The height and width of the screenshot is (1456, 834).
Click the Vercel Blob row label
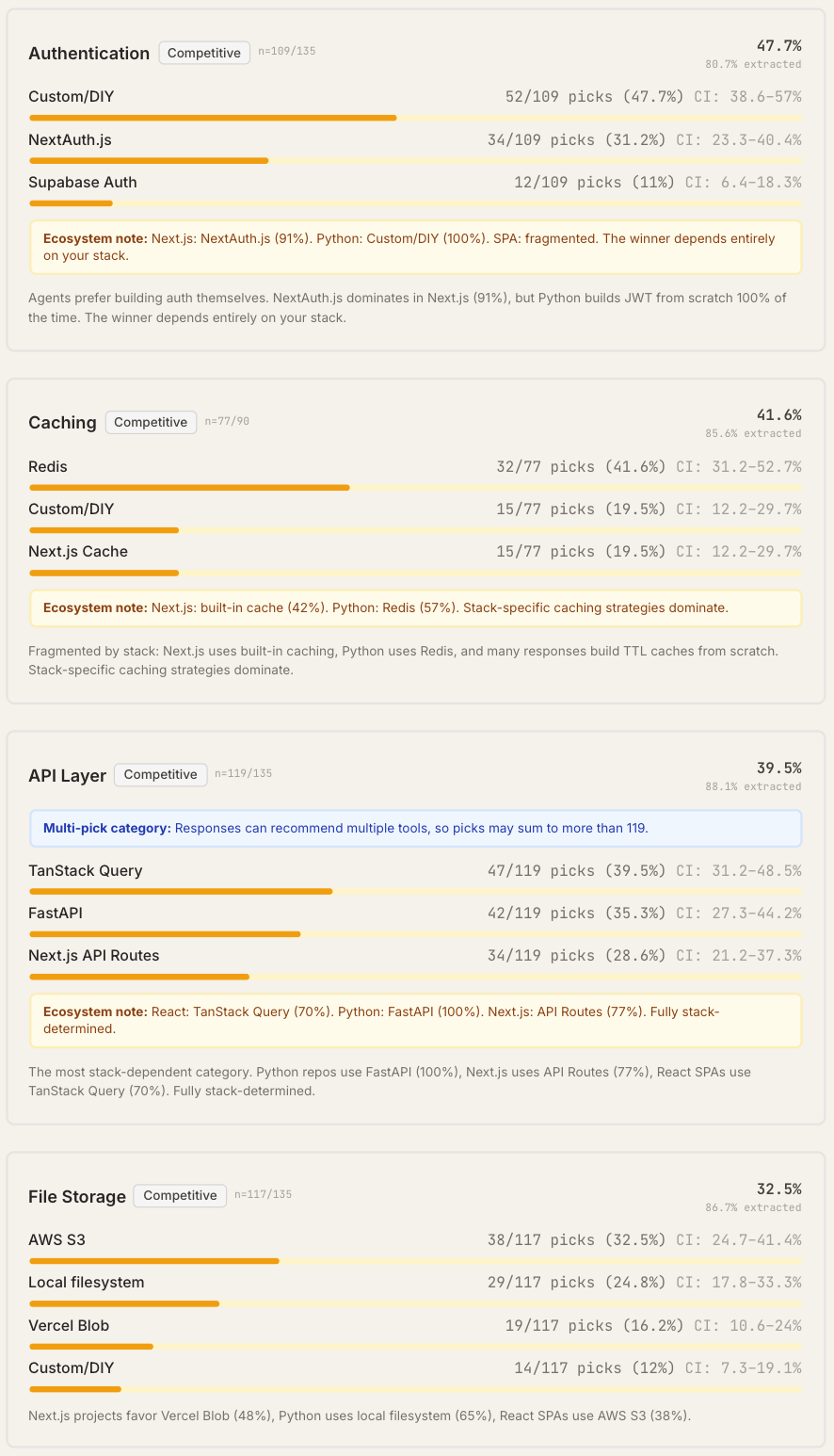pyautogui.click(x=69, y=1325)
